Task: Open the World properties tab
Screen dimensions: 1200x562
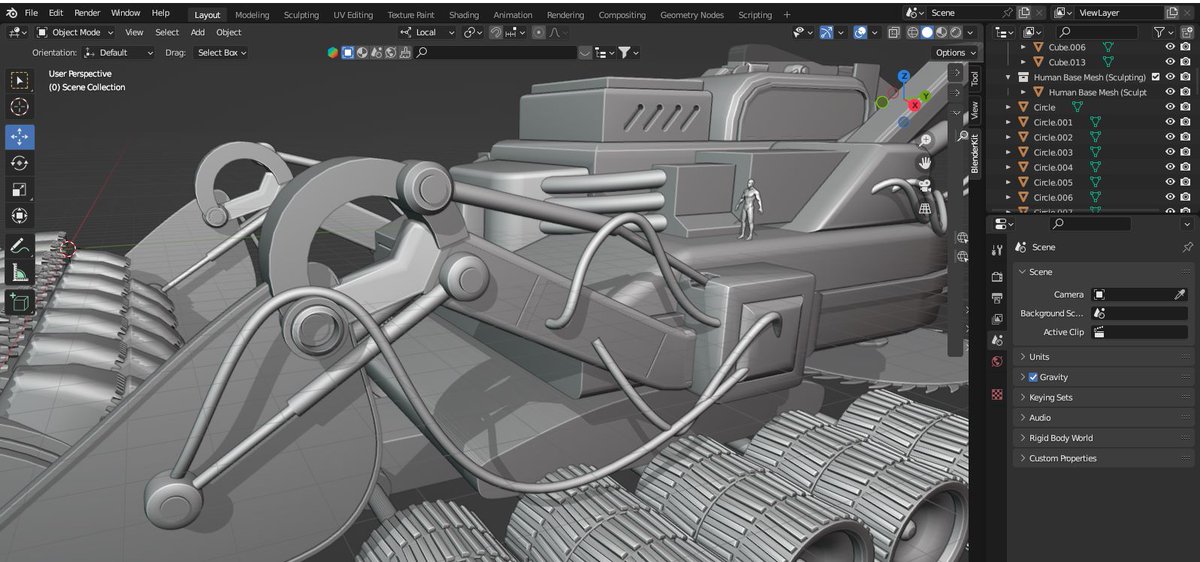Action: point(997,362)
